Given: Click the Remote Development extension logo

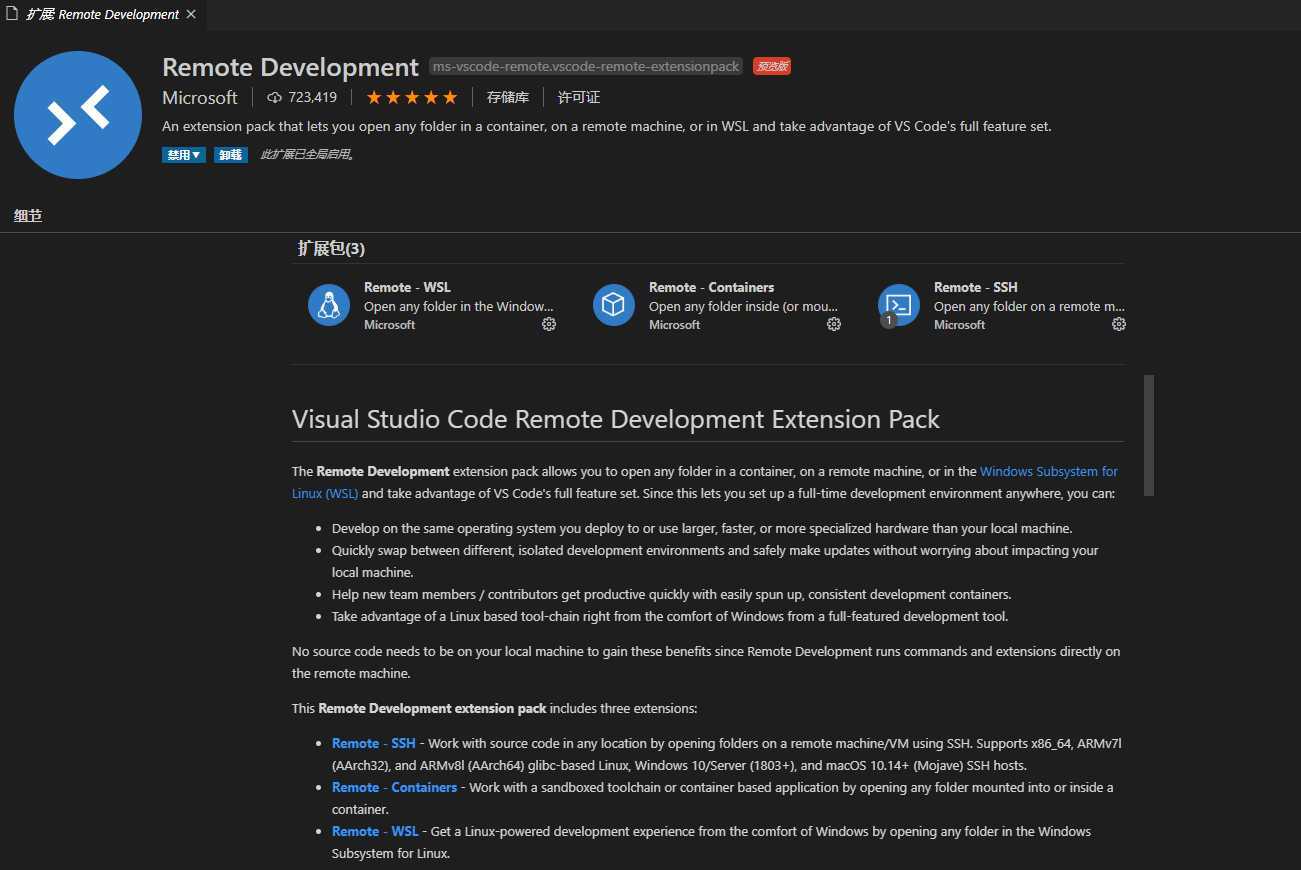Looking at the screenshot, I should (x=78, y=115).
